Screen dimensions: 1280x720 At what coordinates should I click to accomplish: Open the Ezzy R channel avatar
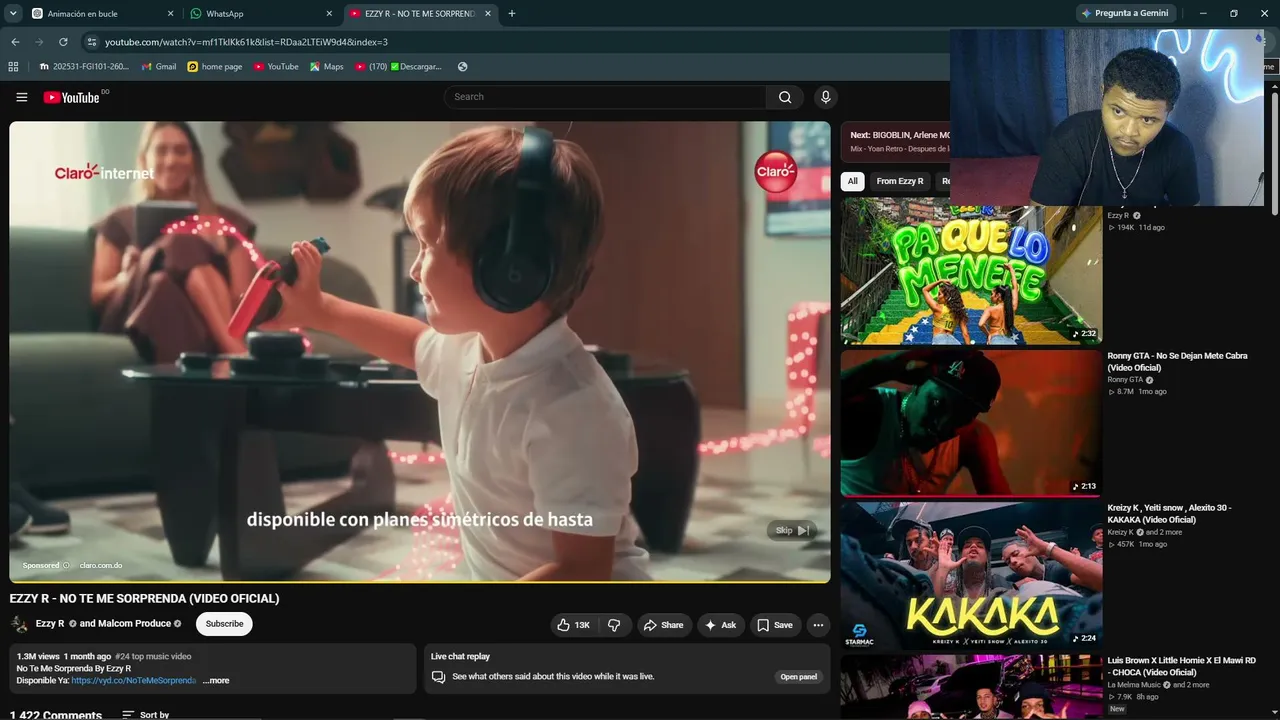[x=19, y=624]
